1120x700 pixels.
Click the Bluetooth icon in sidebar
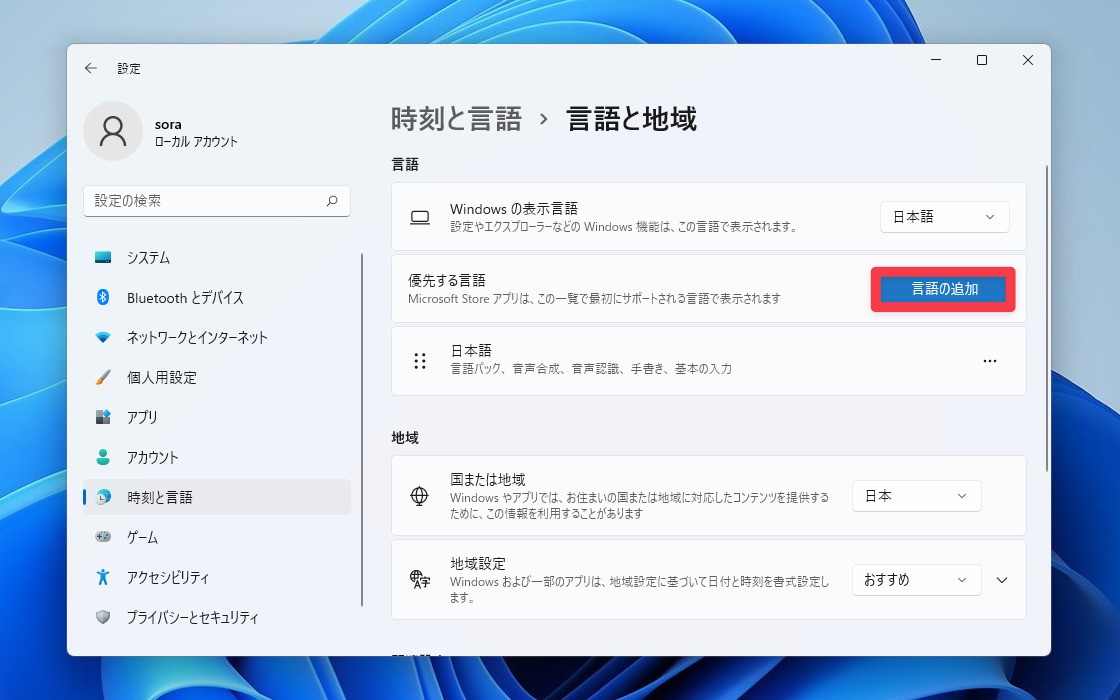103,297
